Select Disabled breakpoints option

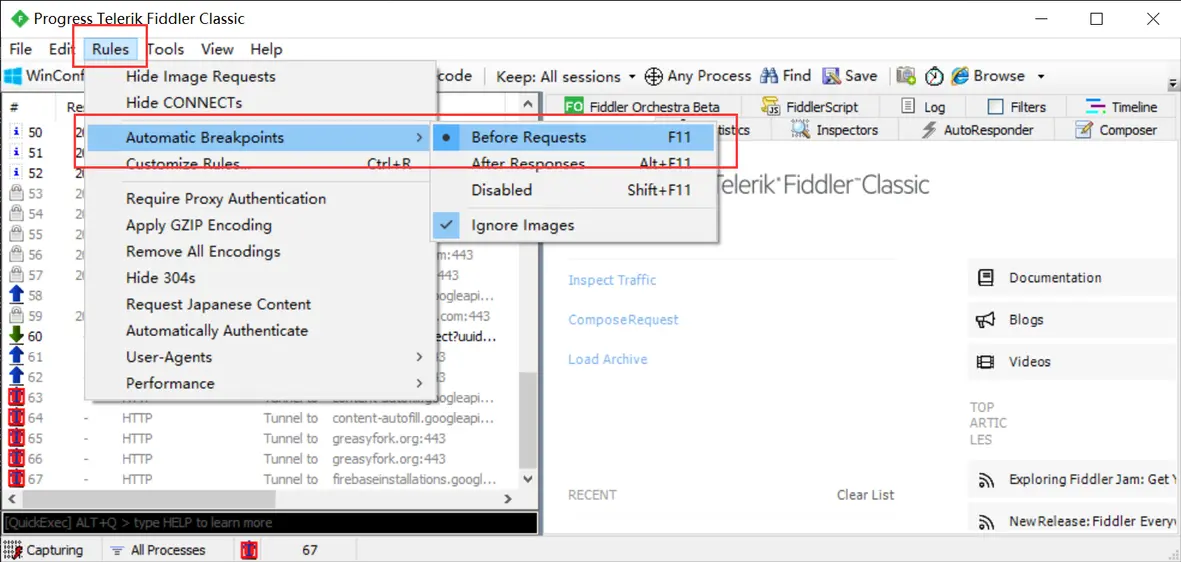(501, 190)
